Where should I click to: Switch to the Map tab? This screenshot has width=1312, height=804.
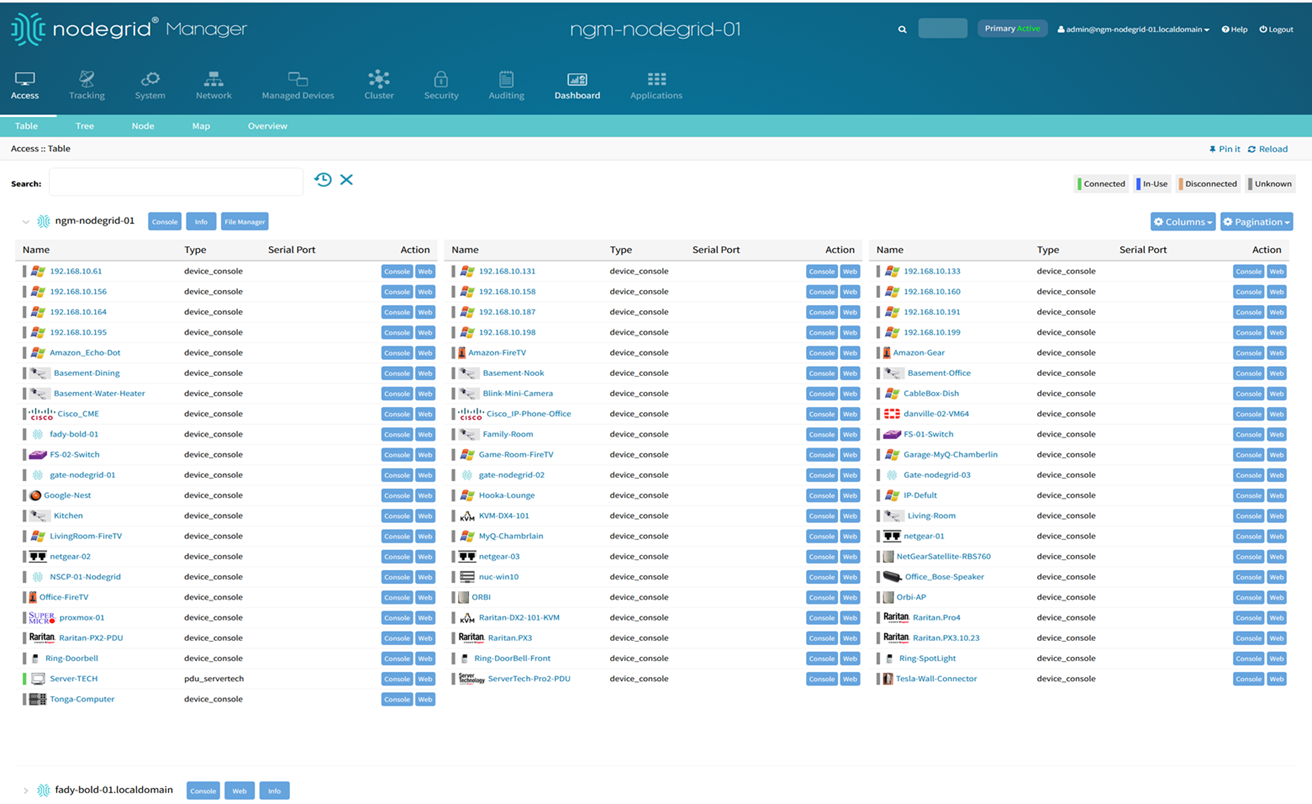tap(201, 126)
